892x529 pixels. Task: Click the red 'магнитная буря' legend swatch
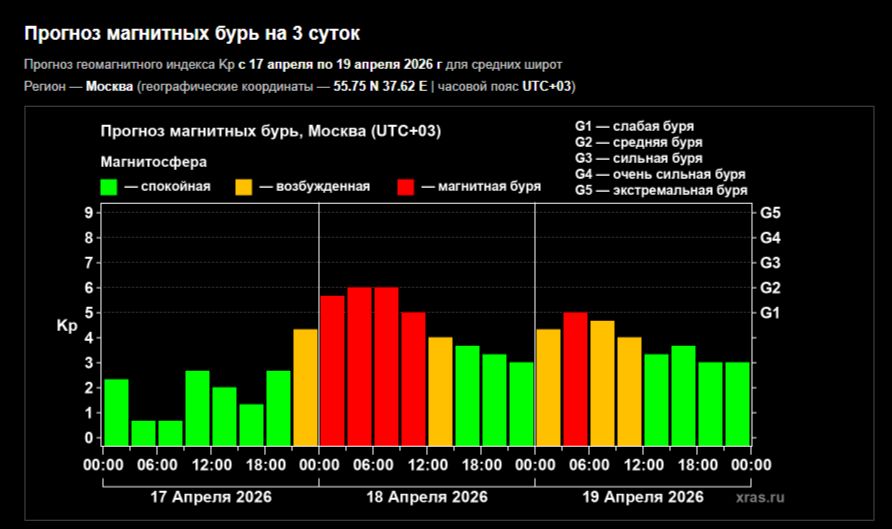click(406, 187)
